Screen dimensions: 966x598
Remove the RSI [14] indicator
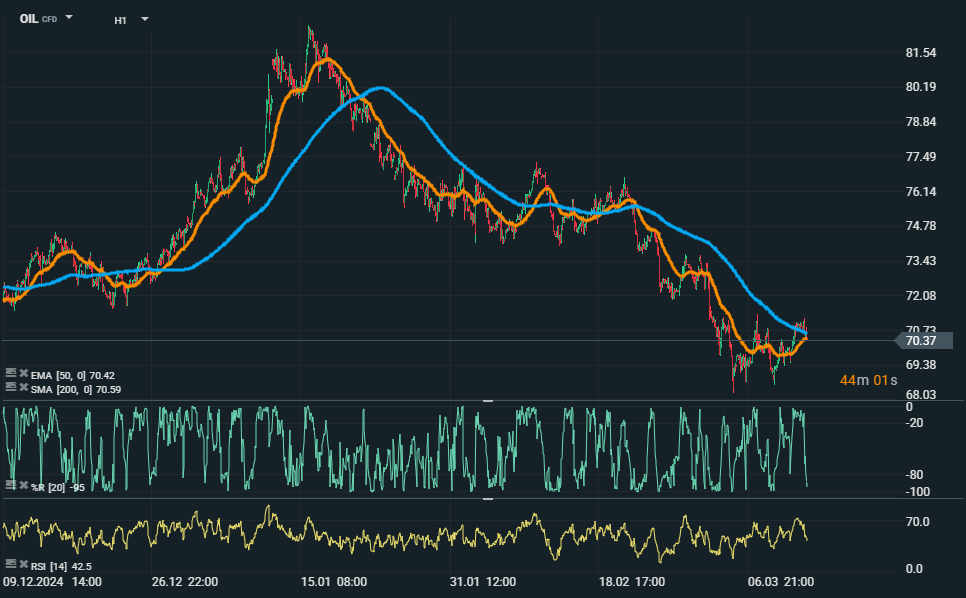point(23,564)
